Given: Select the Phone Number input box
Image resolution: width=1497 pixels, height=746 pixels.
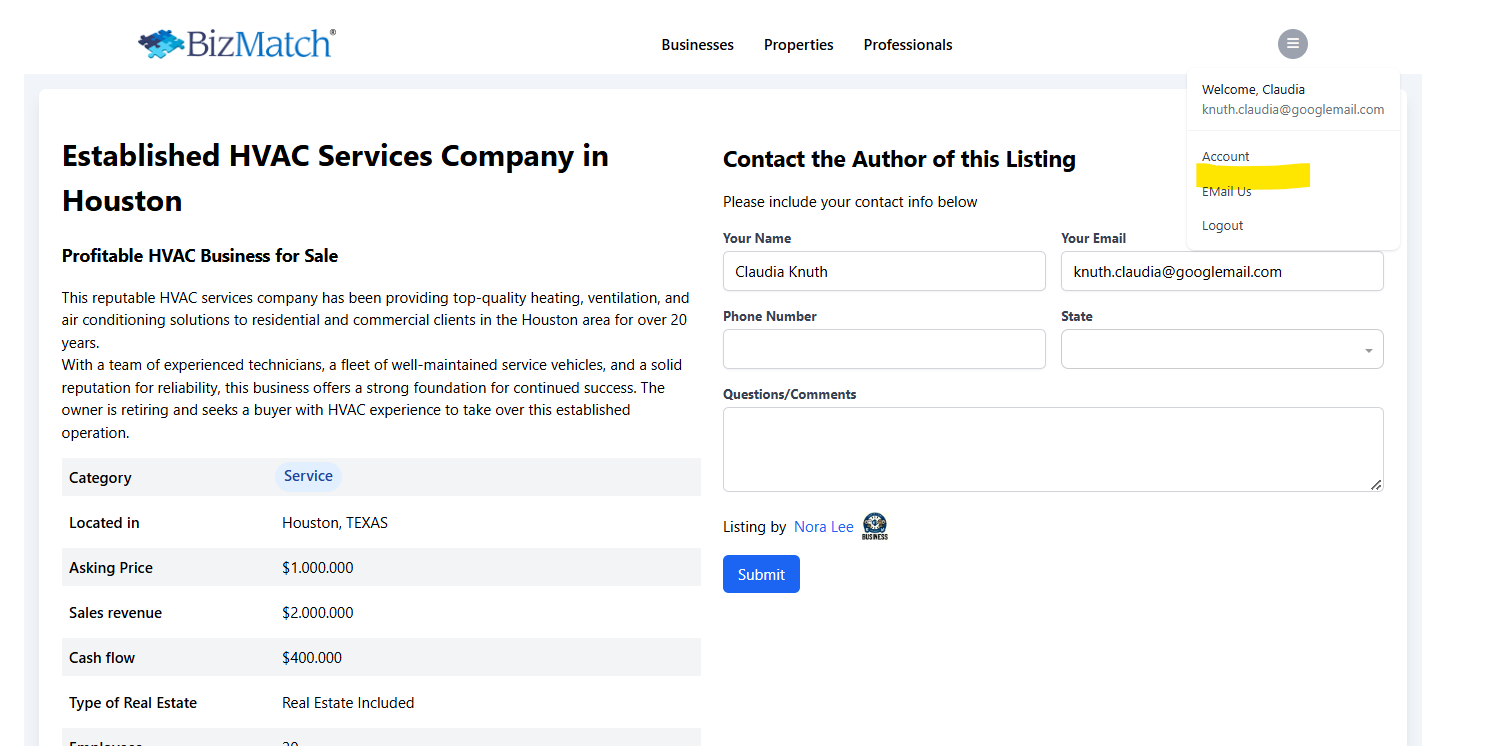Looking at the screenshot, I should tap(884, 350).
